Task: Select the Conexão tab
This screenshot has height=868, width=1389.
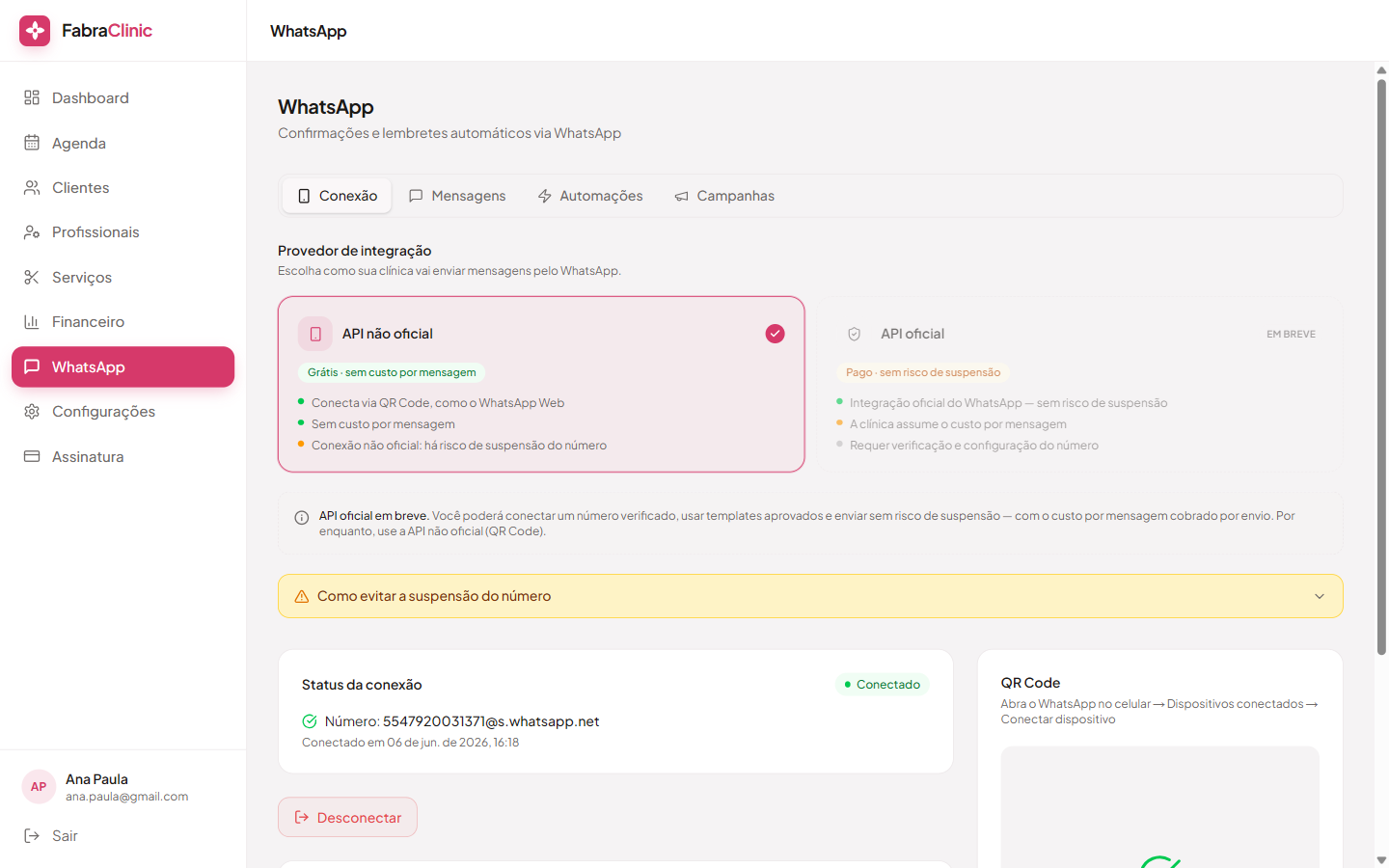Action: 338,196
